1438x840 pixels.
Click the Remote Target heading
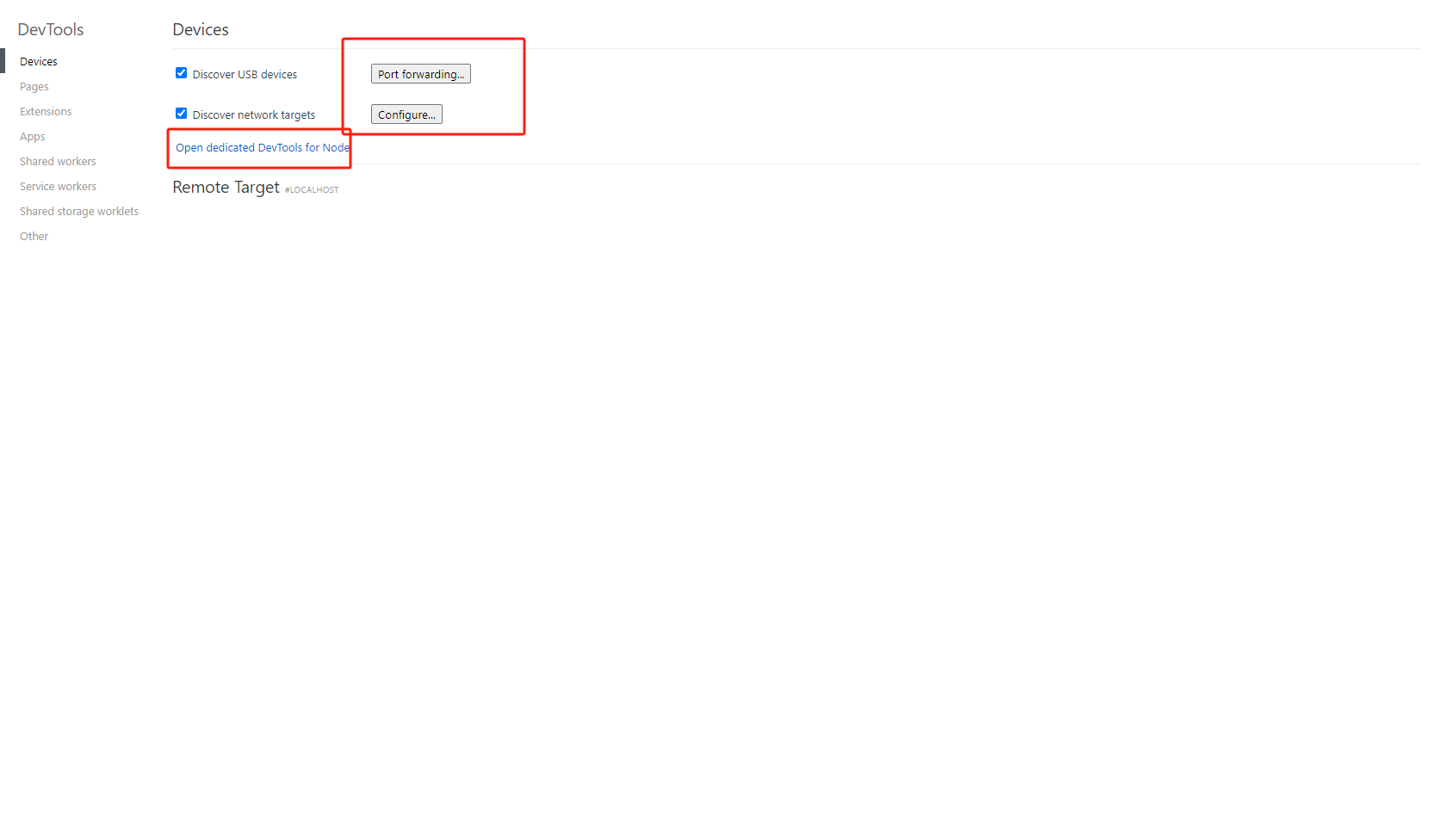point(226,188)
